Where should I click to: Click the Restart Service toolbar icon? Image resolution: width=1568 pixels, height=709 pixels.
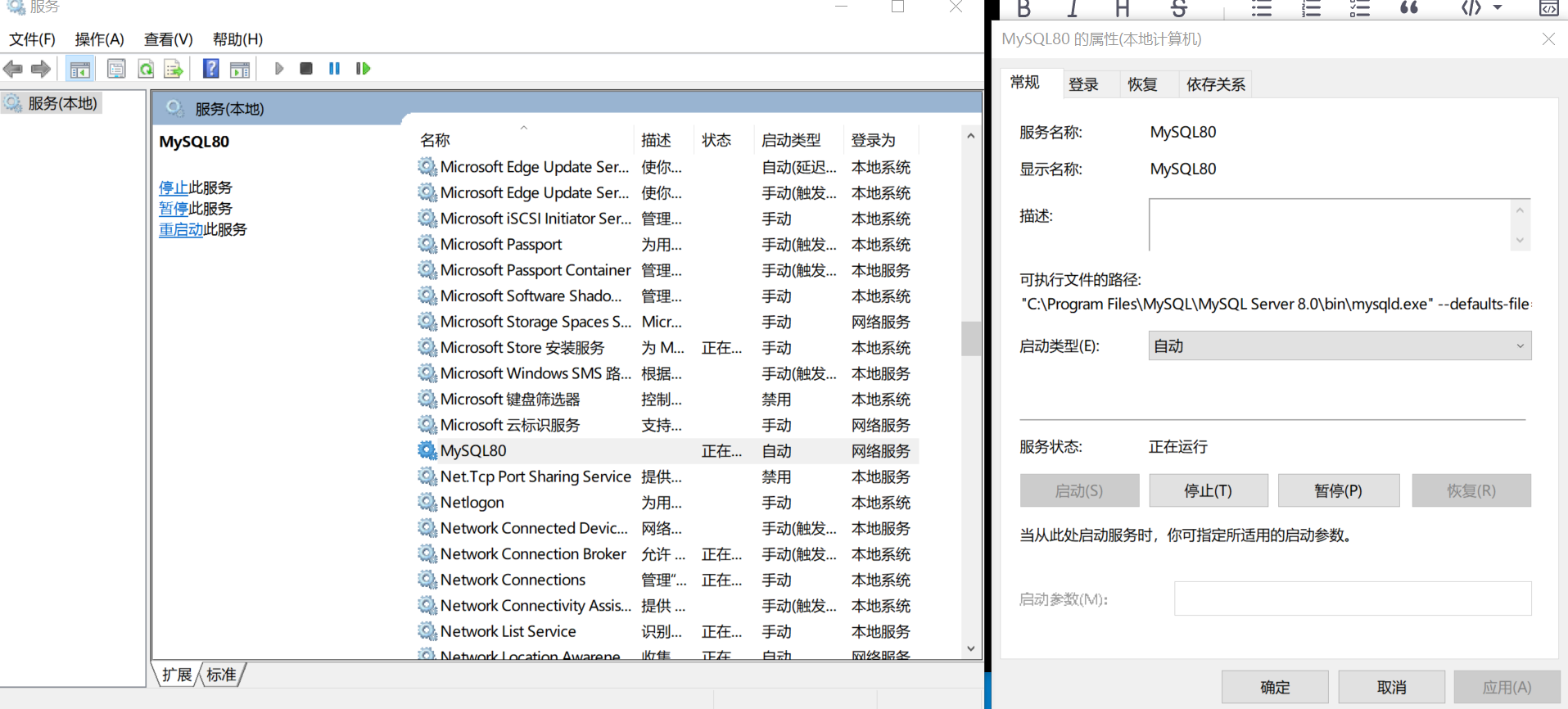[363, 69]
